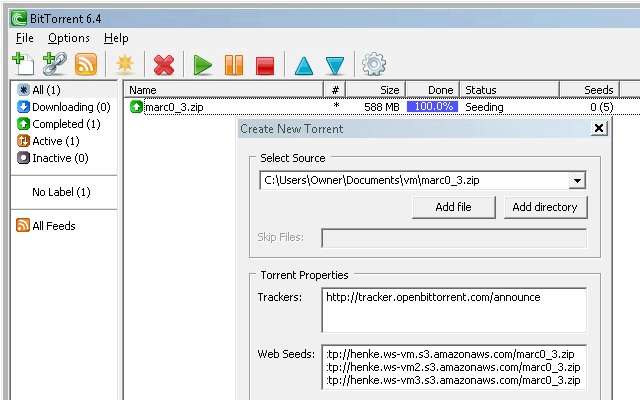Sort by the # column header
Image resolution: width=640 pixels, height=400 pixels.
pyautogui.click(x=335, y=89)
